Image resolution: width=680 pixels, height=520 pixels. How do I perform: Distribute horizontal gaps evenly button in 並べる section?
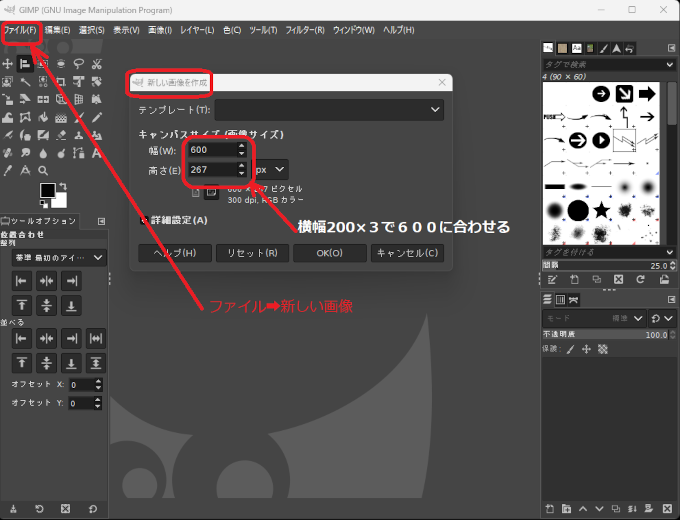point(96,338)
